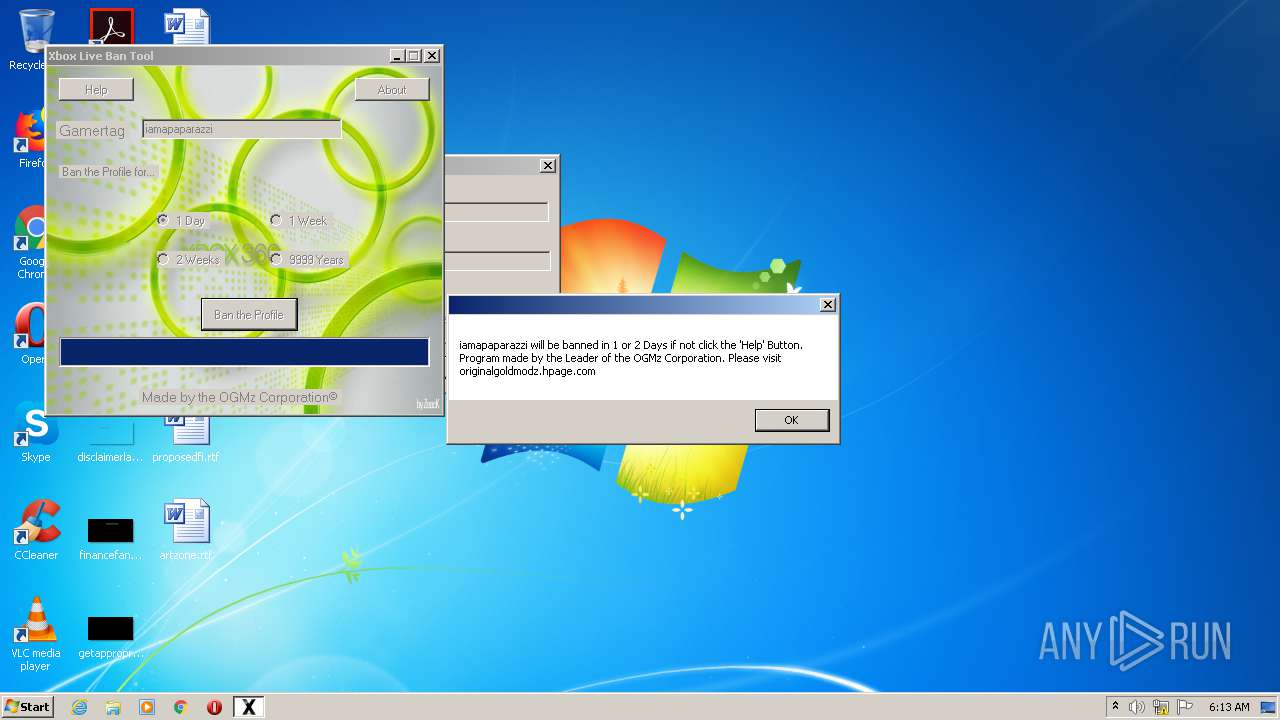Click the 6:13 AM system clock

click(x=1229, y=707)
